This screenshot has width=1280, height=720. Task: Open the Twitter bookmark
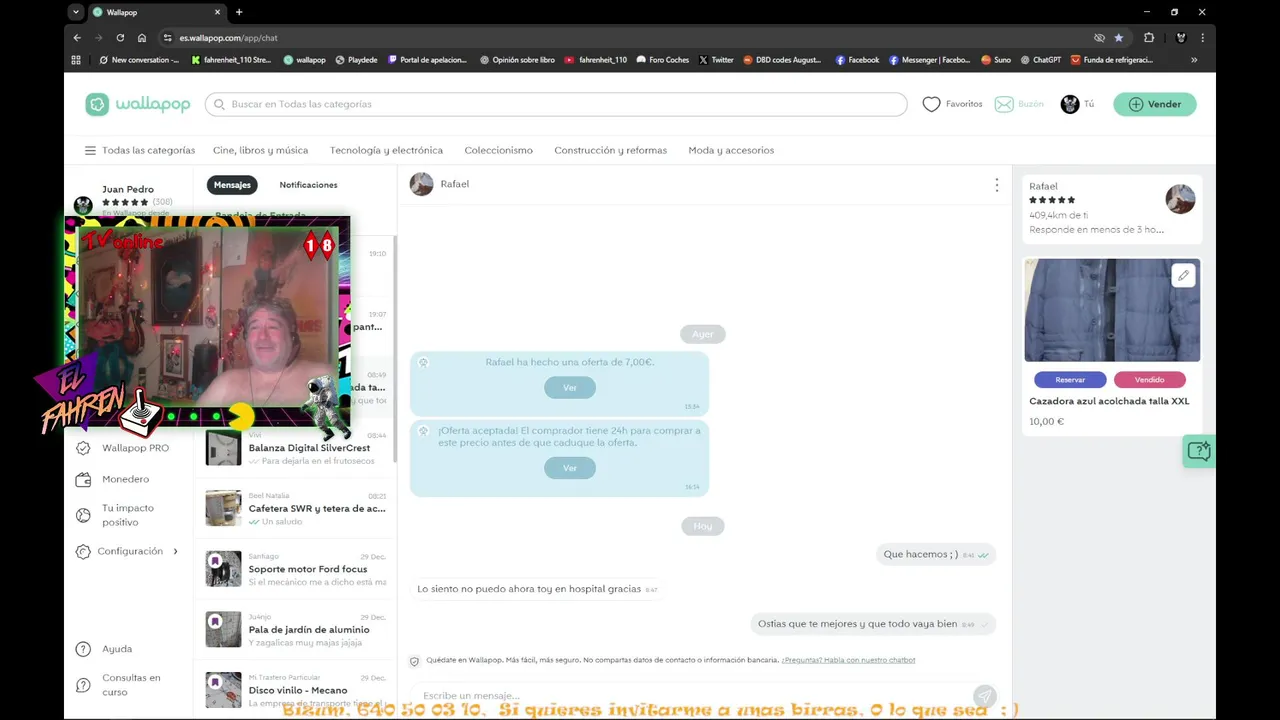click(x=716, y=60)
